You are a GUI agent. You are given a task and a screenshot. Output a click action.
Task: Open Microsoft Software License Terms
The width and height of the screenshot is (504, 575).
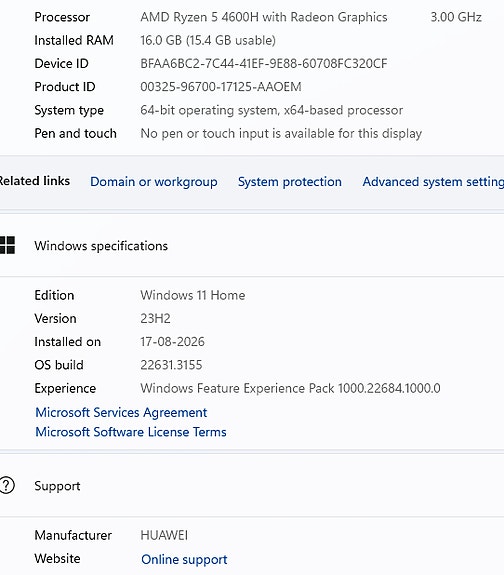pos(131,432)
